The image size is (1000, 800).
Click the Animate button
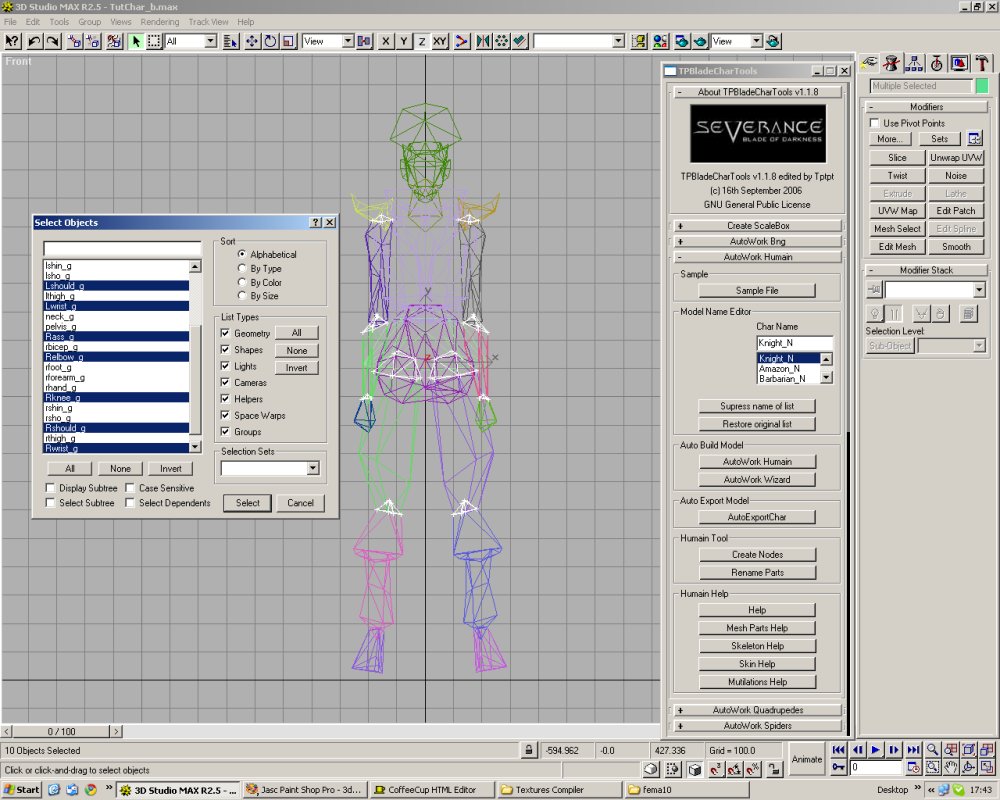[x=807, y=759]
